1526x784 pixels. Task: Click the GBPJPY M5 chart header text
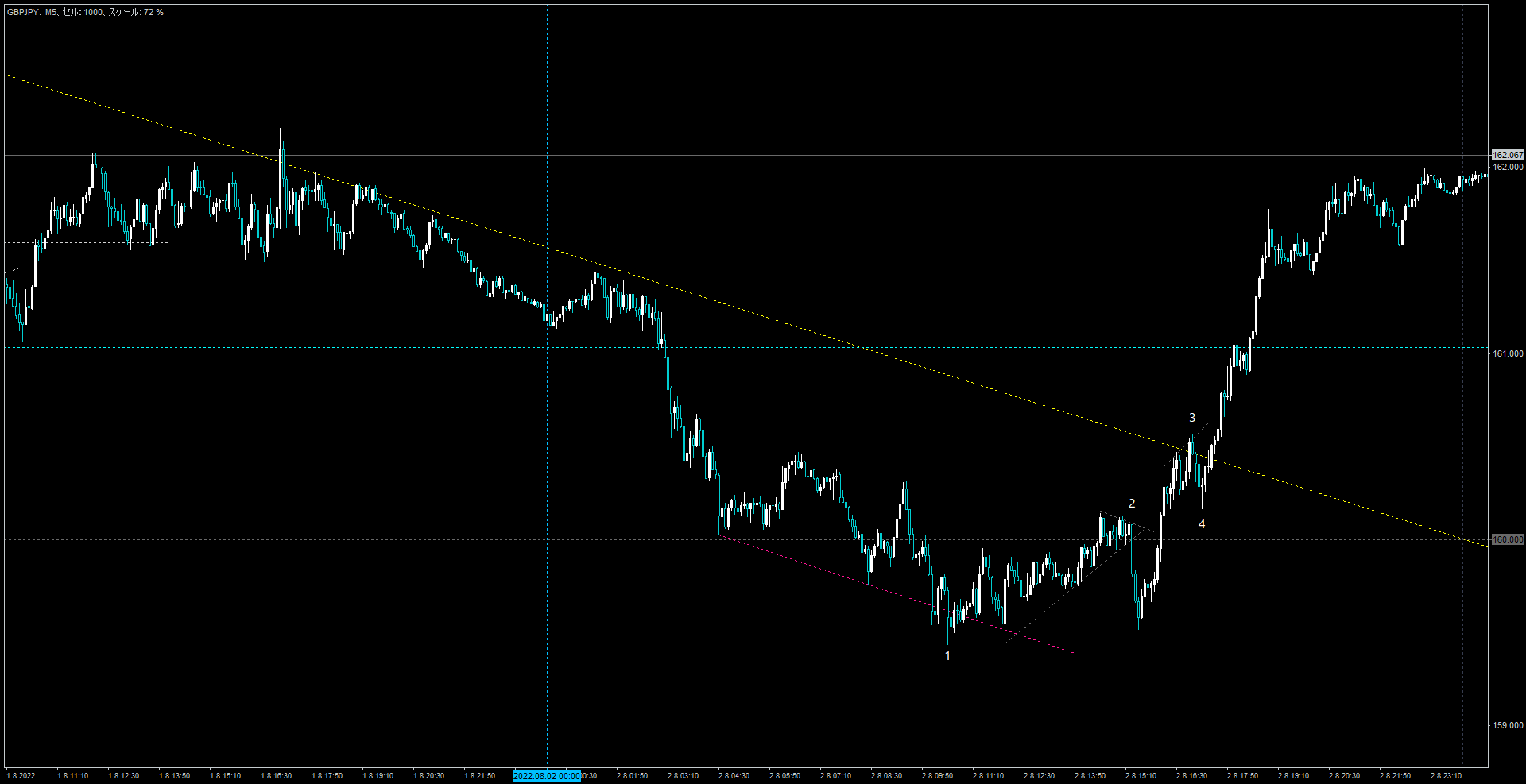click(x=85, y=12)
